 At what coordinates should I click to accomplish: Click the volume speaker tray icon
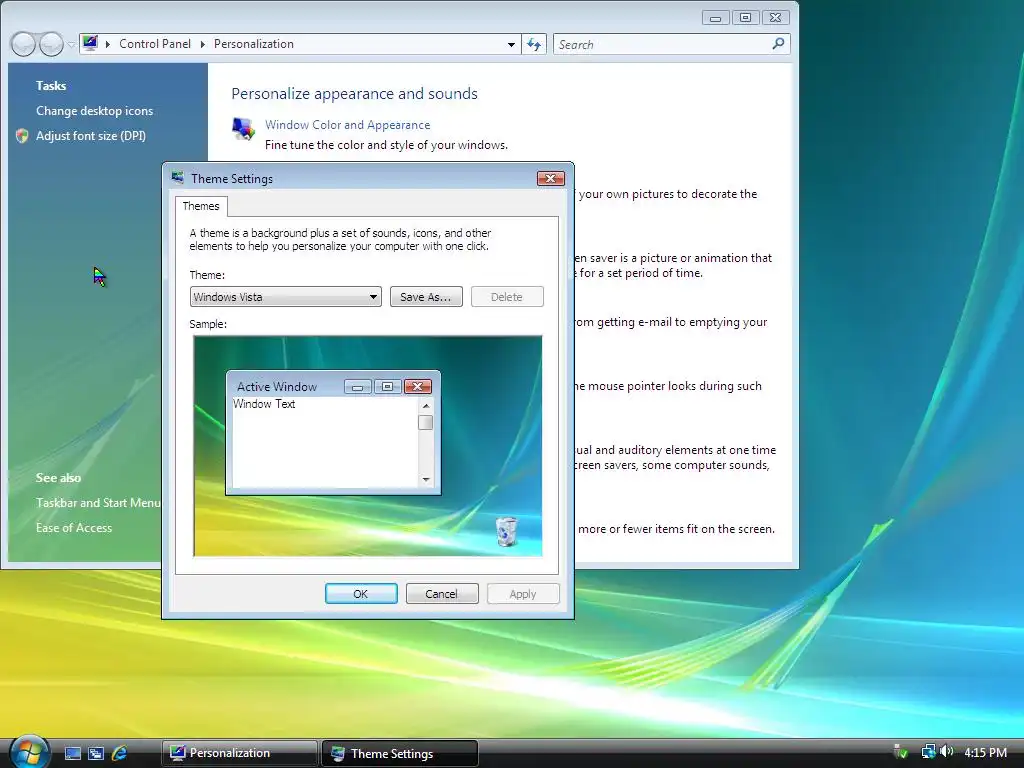[947, 752]
